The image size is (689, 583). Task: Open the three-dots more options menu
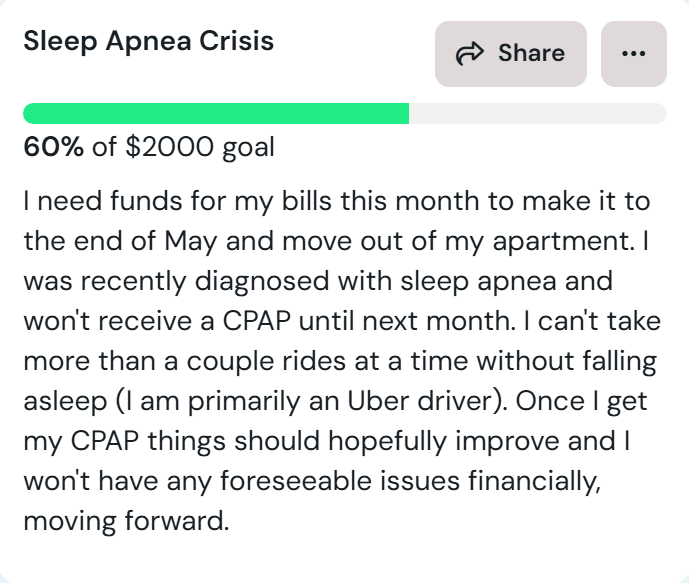pos(634,54)
